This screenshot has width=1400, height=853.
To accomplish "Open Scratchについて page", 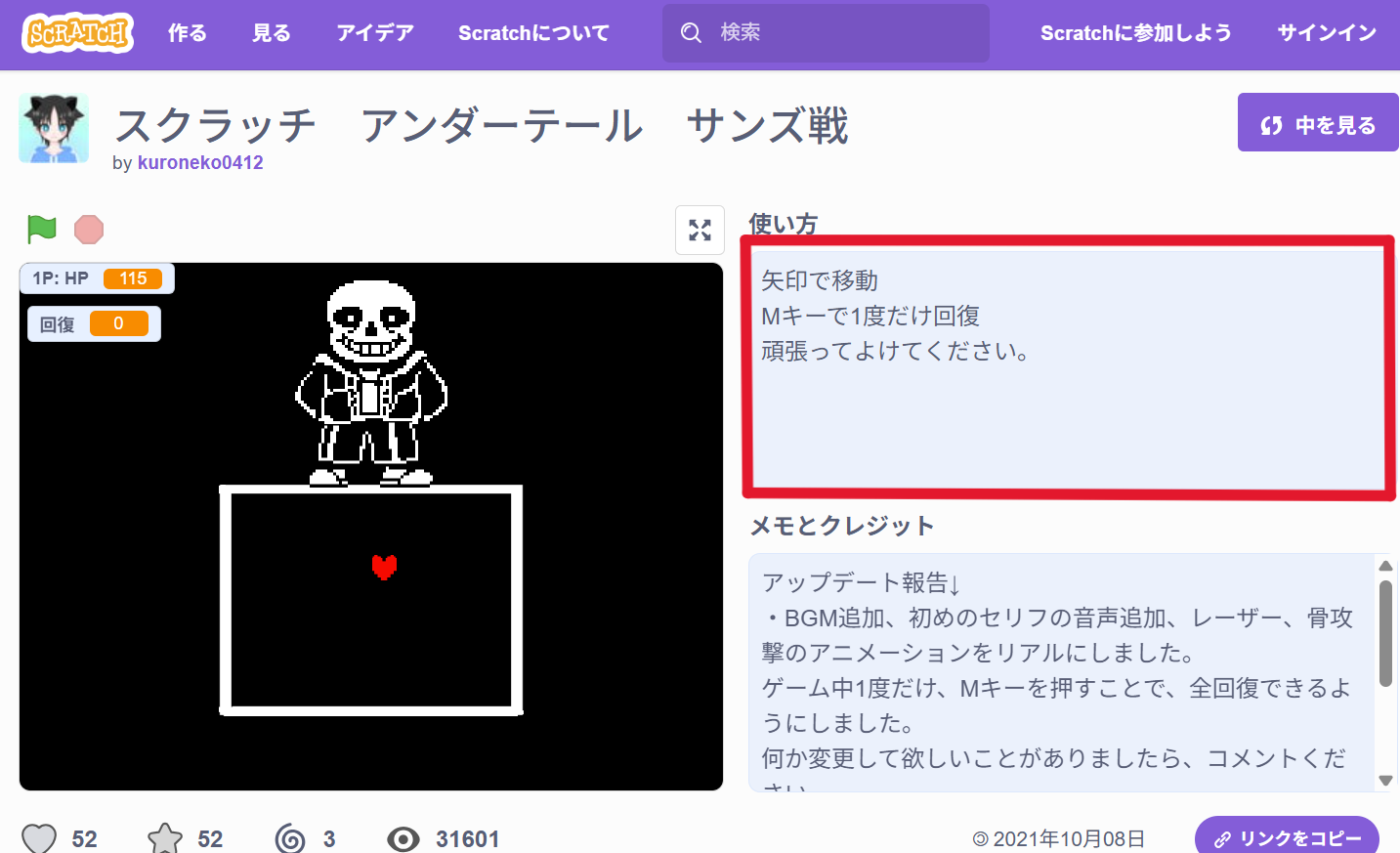I will (x=533, y=33).
